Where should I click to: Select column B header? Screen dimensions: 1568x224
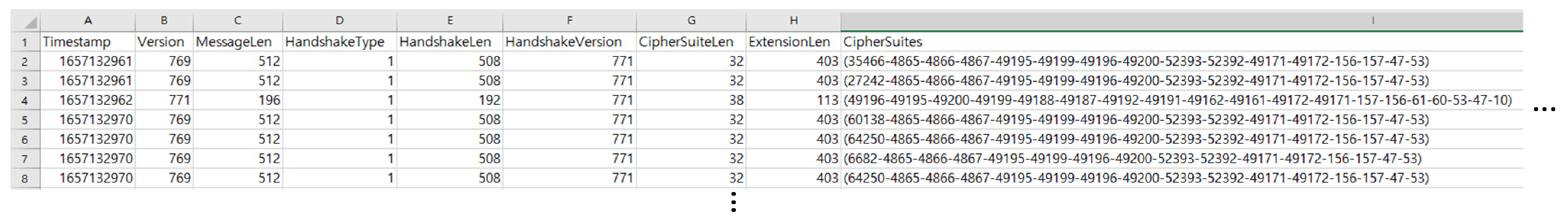click(164, 21)
